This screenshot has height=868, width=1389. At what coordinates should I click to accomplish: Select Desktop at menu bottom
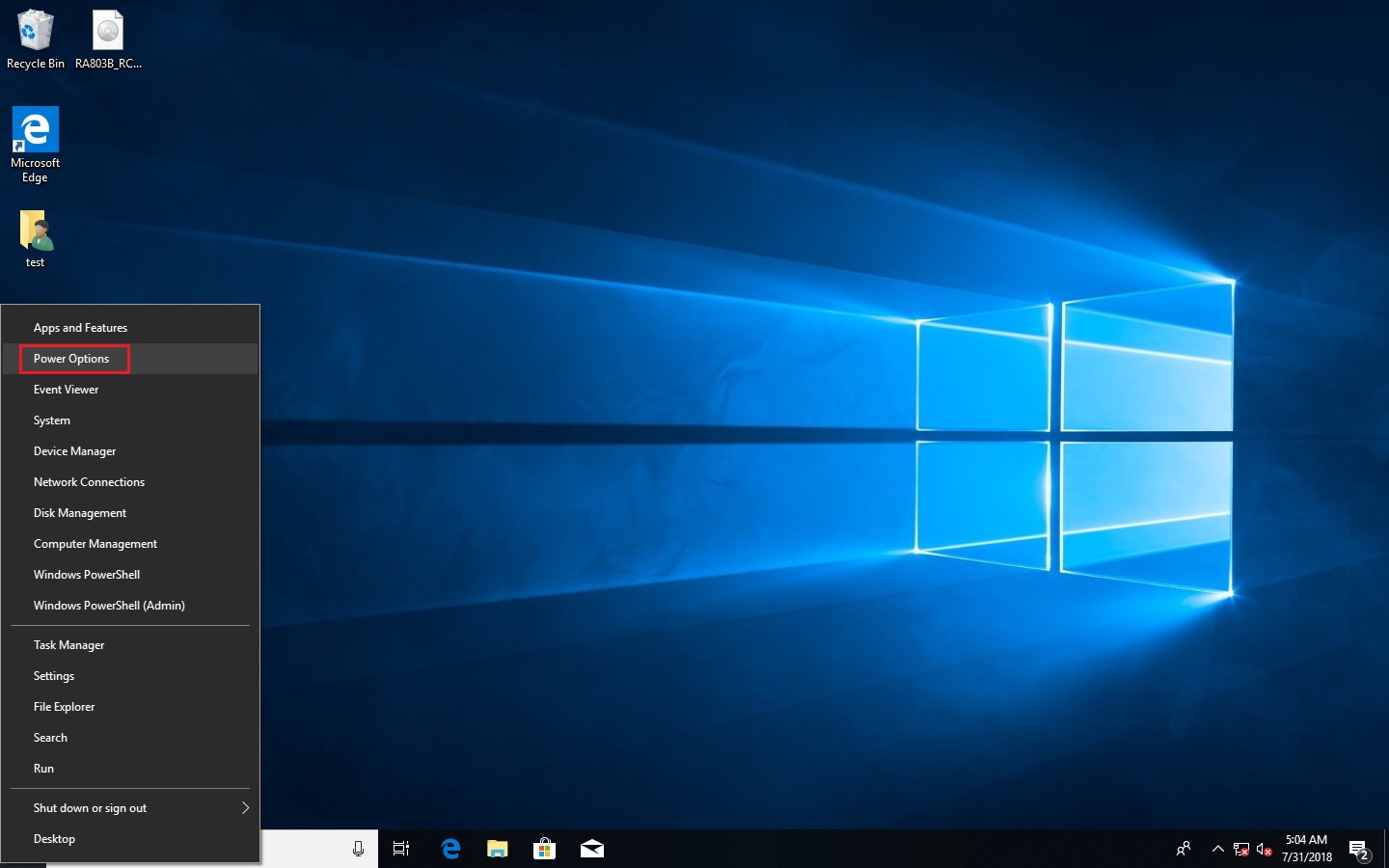(x=130, y=839)
